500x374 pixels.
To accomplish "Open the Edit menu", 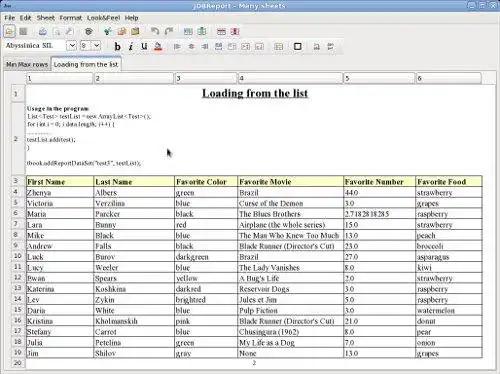I will [x=25, y=18].
